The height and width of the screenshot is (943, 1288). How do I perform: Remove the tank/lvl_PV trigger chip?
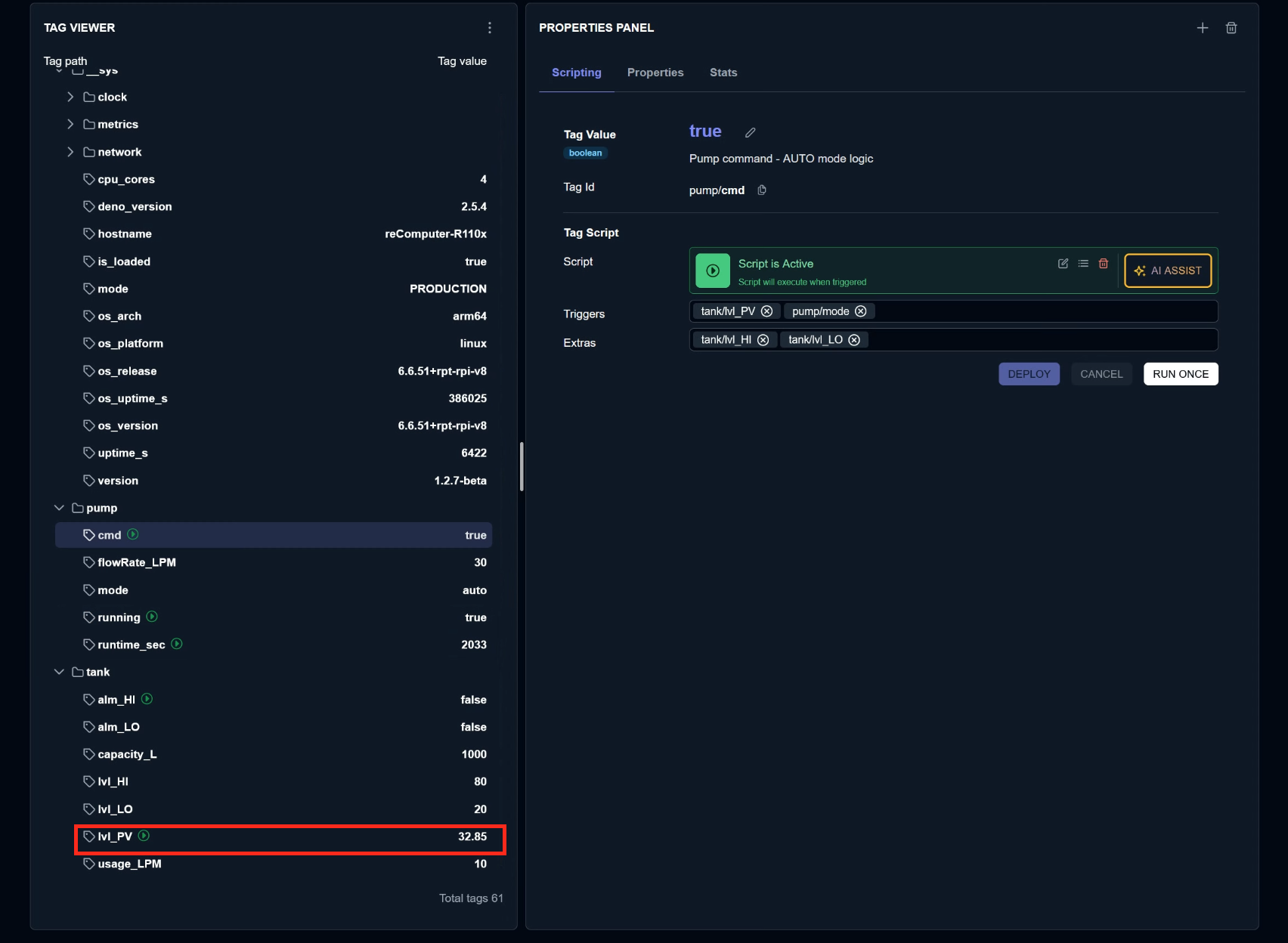[x=766, y=311]
